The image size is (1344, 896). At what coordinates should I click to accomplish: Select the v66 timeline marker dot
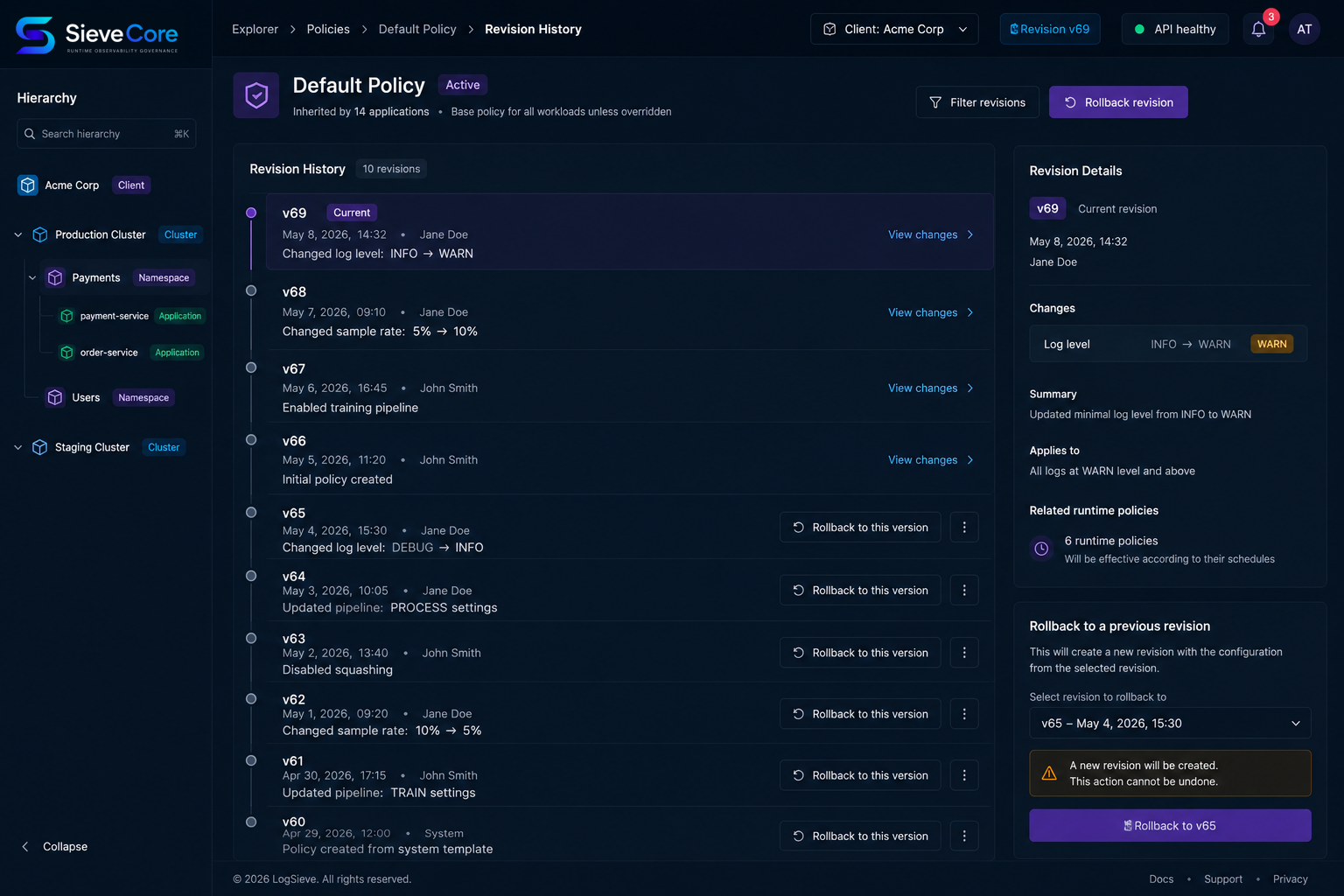tap(251, 440)
